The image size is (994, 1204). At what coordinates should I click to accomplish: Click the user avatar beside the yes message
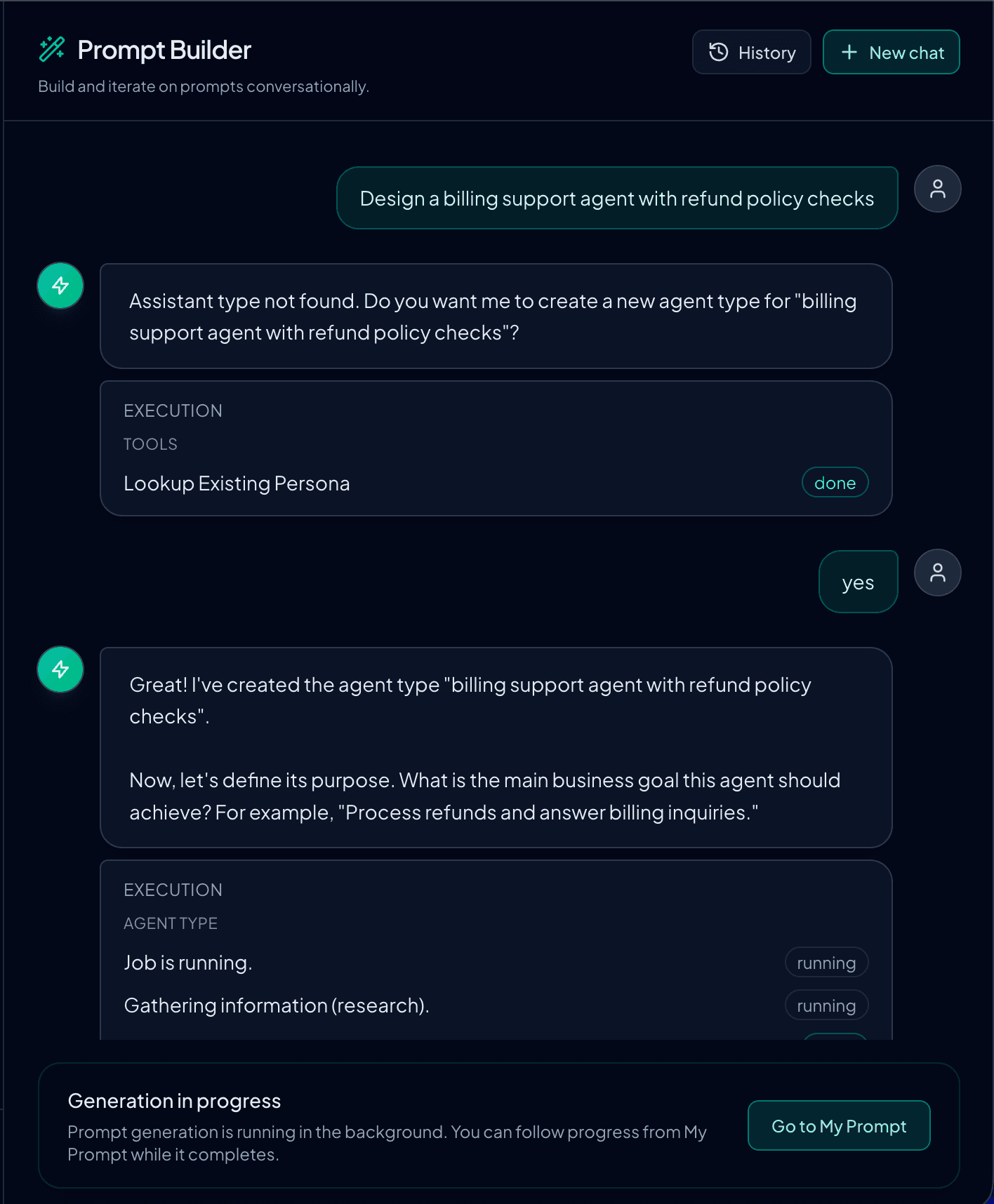[938, 573]
